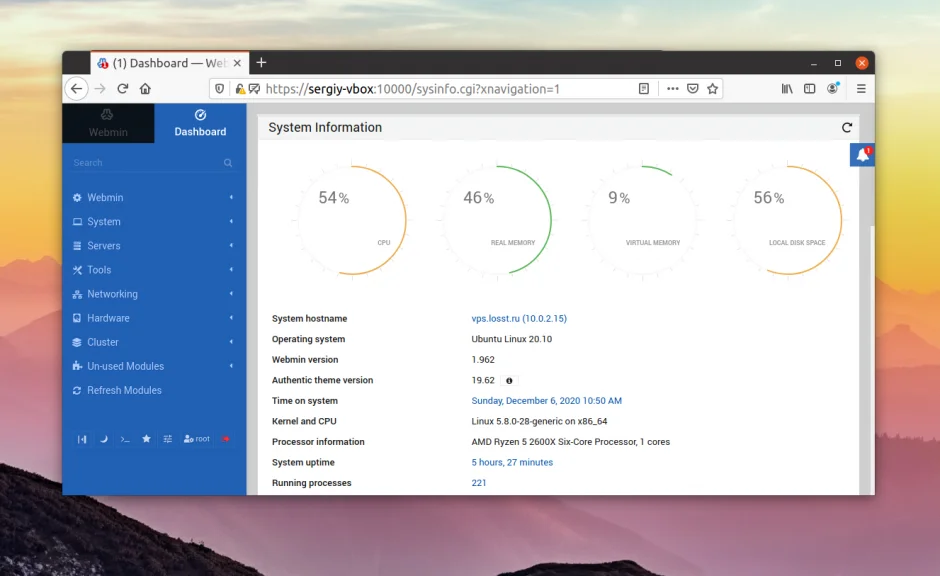Toggle browser reader view icon
The width and height of the screenshot is (940, 576).
point(644,89)
